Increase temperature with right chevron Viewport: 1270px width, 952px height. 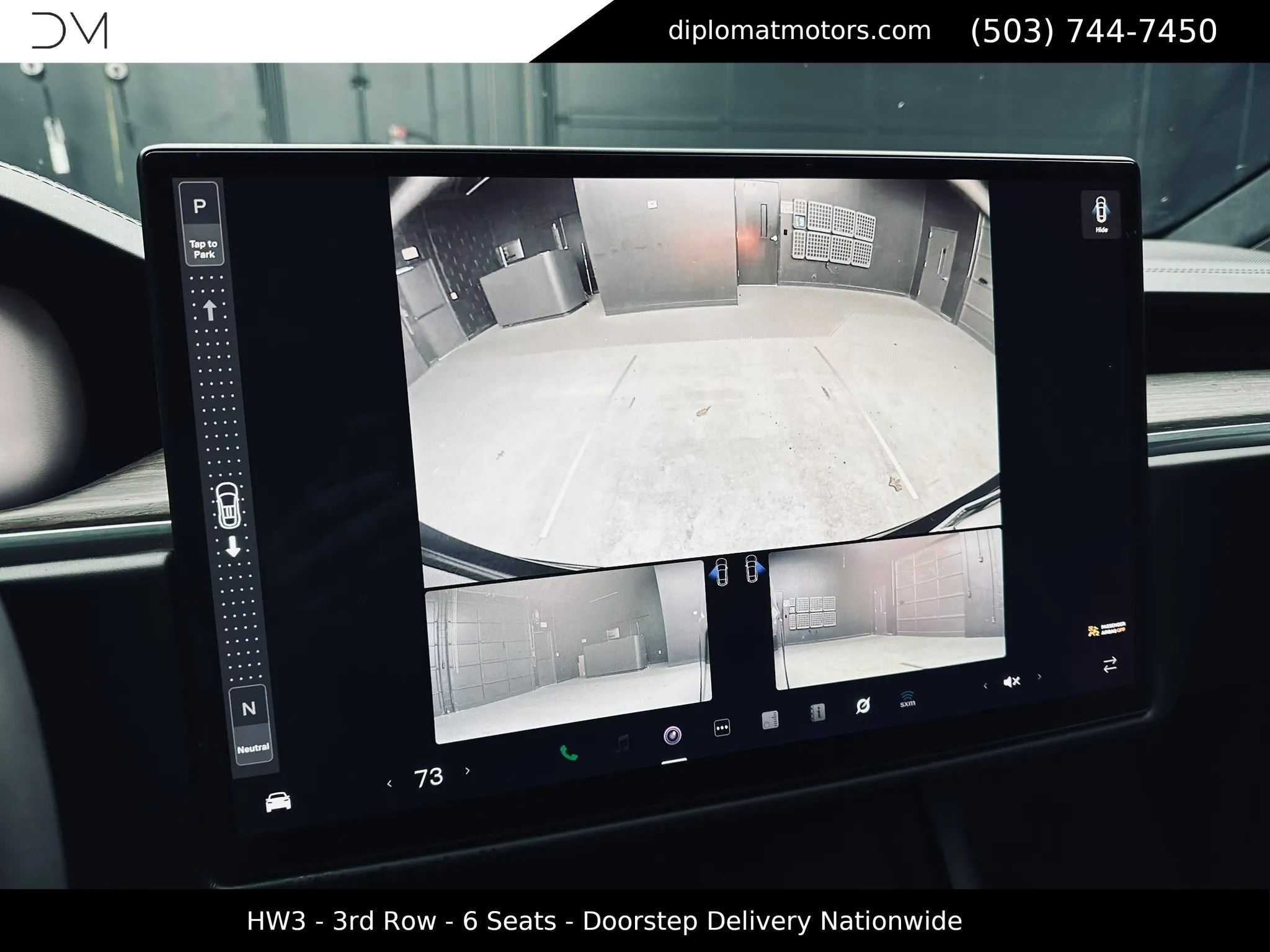pyautogui.click(x=467, y=771)
